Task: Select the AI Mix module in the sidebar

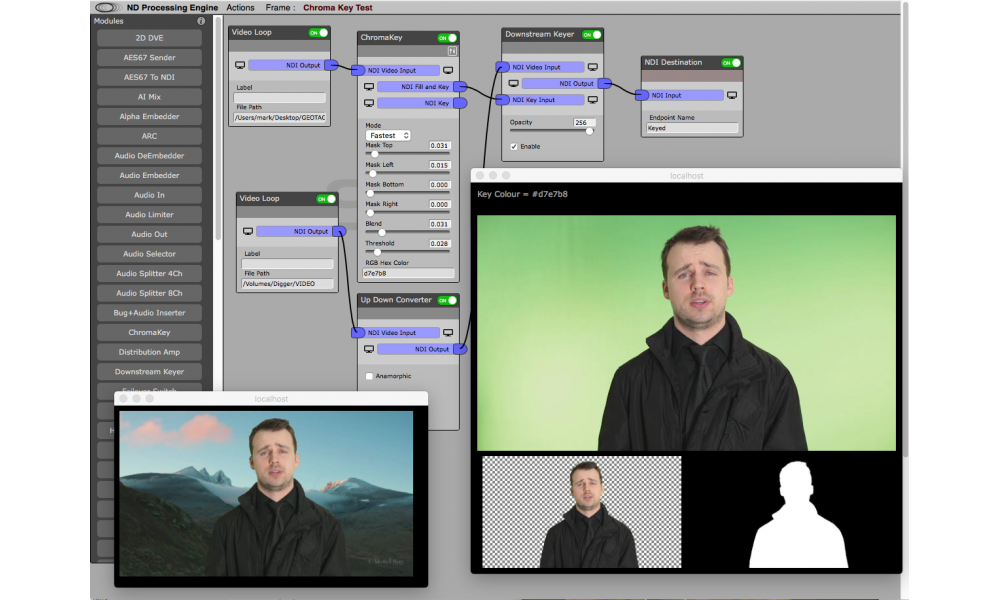Action: (149, 96)
